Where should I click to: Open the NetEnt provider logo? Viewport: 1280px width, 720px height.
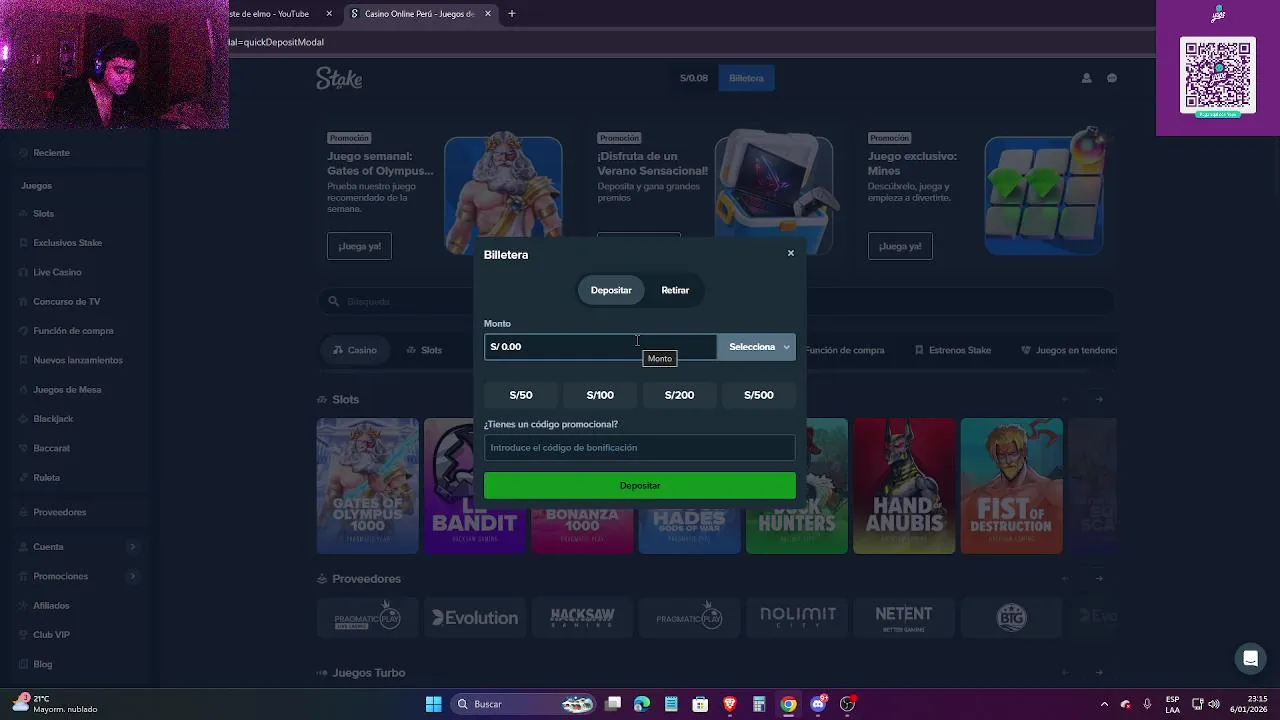(x=904, y=618)
